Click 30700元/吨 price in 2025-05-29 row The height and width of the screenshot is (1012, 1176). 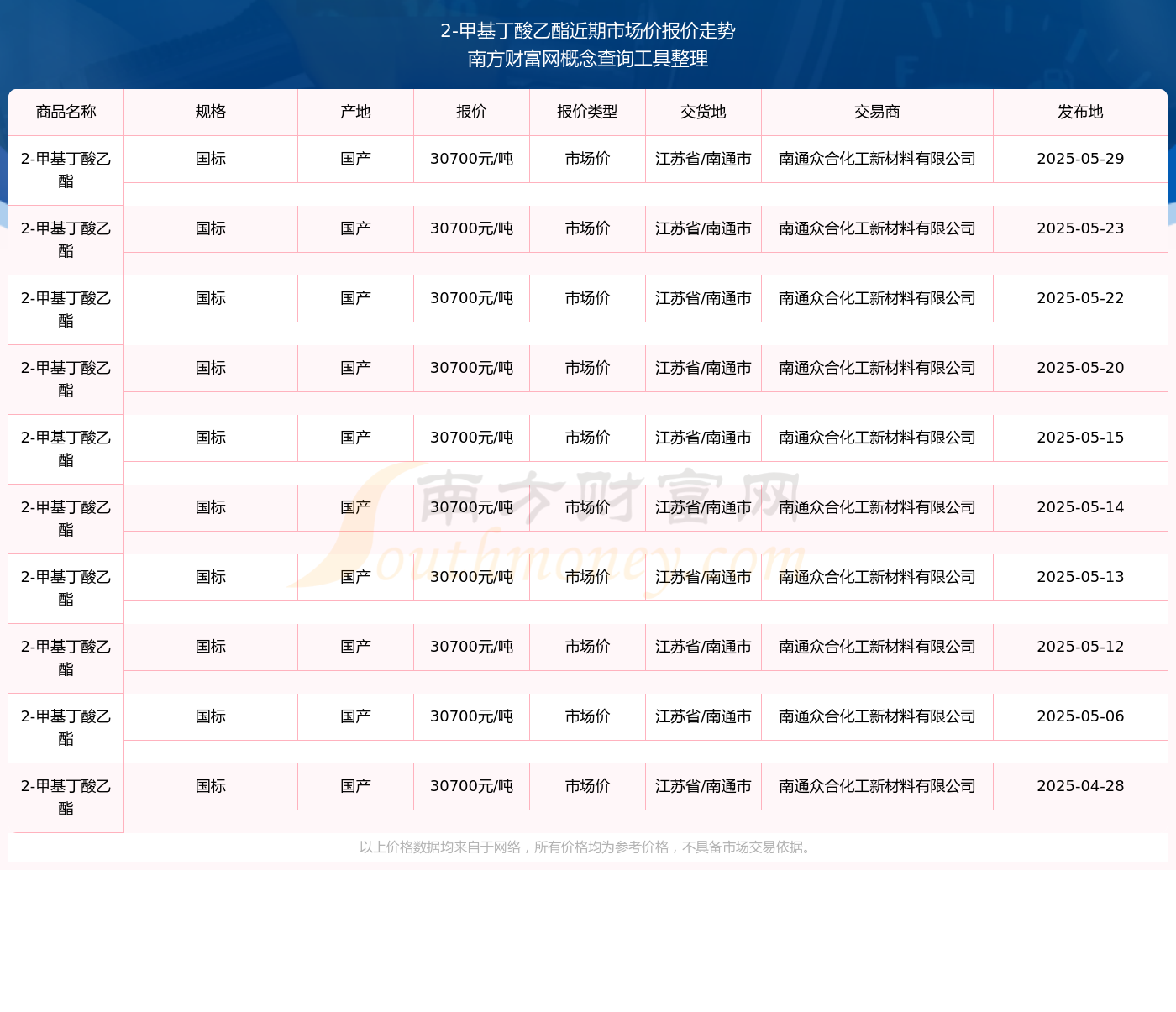coord(472,159)
